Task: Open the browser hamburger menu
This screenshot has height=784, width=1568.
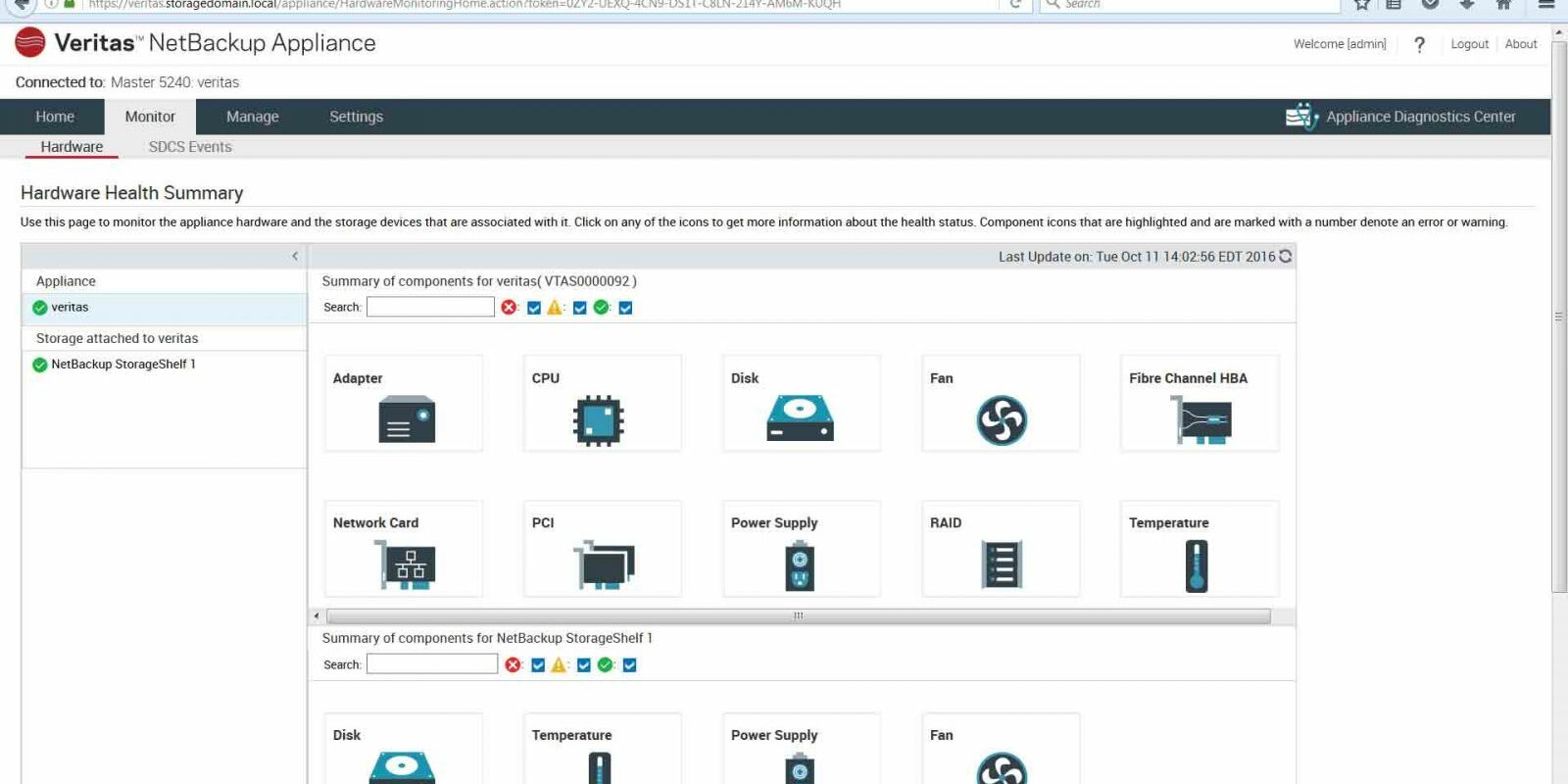Action: [x=1546, y=4]
